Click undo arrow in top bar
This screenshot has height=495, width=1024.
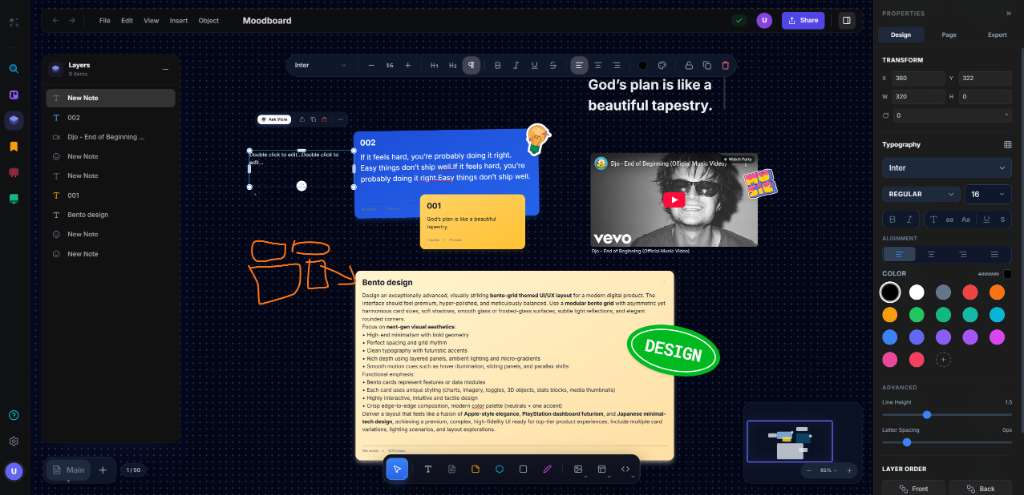56,20
